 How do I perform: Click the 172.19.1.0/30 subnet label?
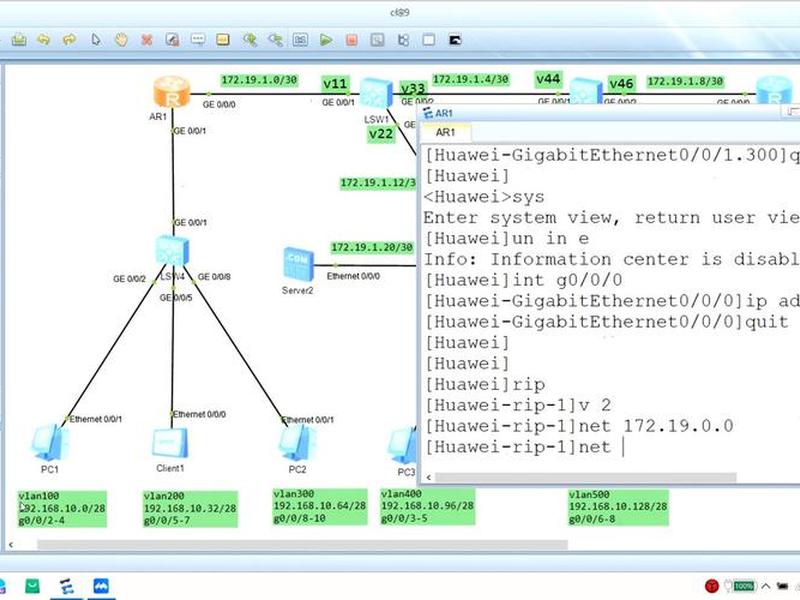[259, 80]
